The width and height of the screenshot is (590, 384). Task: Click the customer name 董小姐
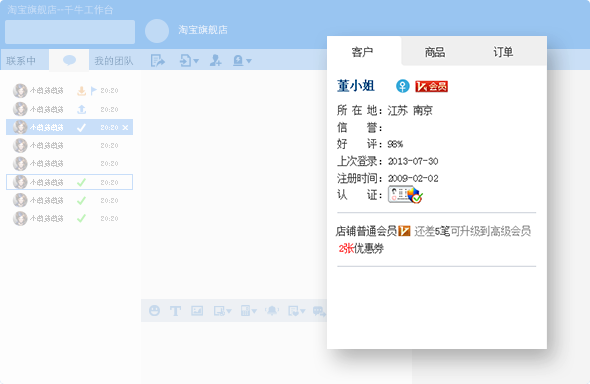pyautogui.click(x=356, y=86)
